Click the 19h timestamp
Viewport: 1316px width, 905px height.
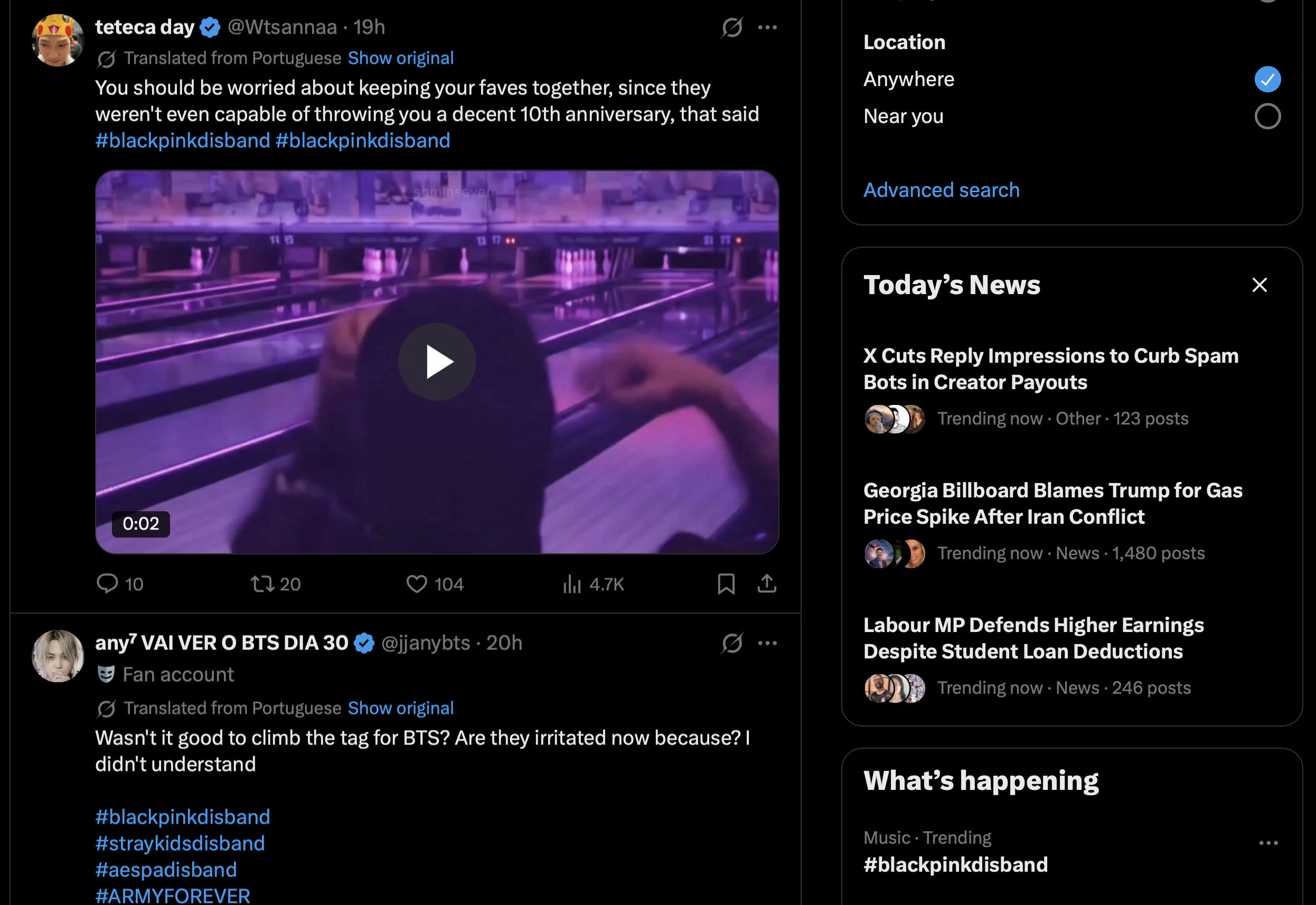tap(369, 26)
